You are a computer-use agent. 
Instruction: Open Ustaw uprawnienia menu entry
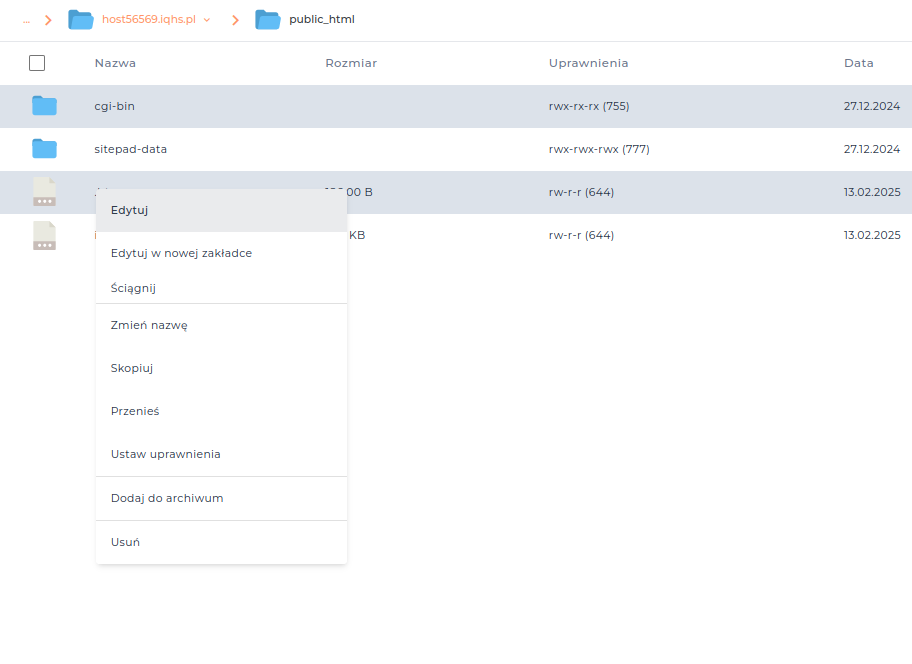point(165,454)
